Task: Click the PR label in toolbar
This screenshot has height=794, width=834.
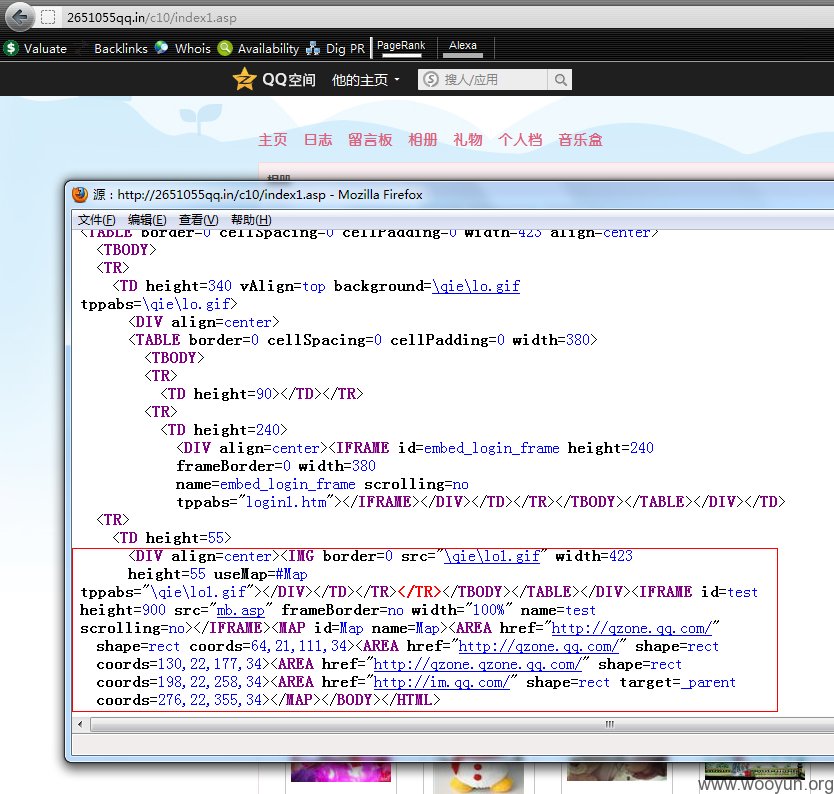Action: coord(357,48)
